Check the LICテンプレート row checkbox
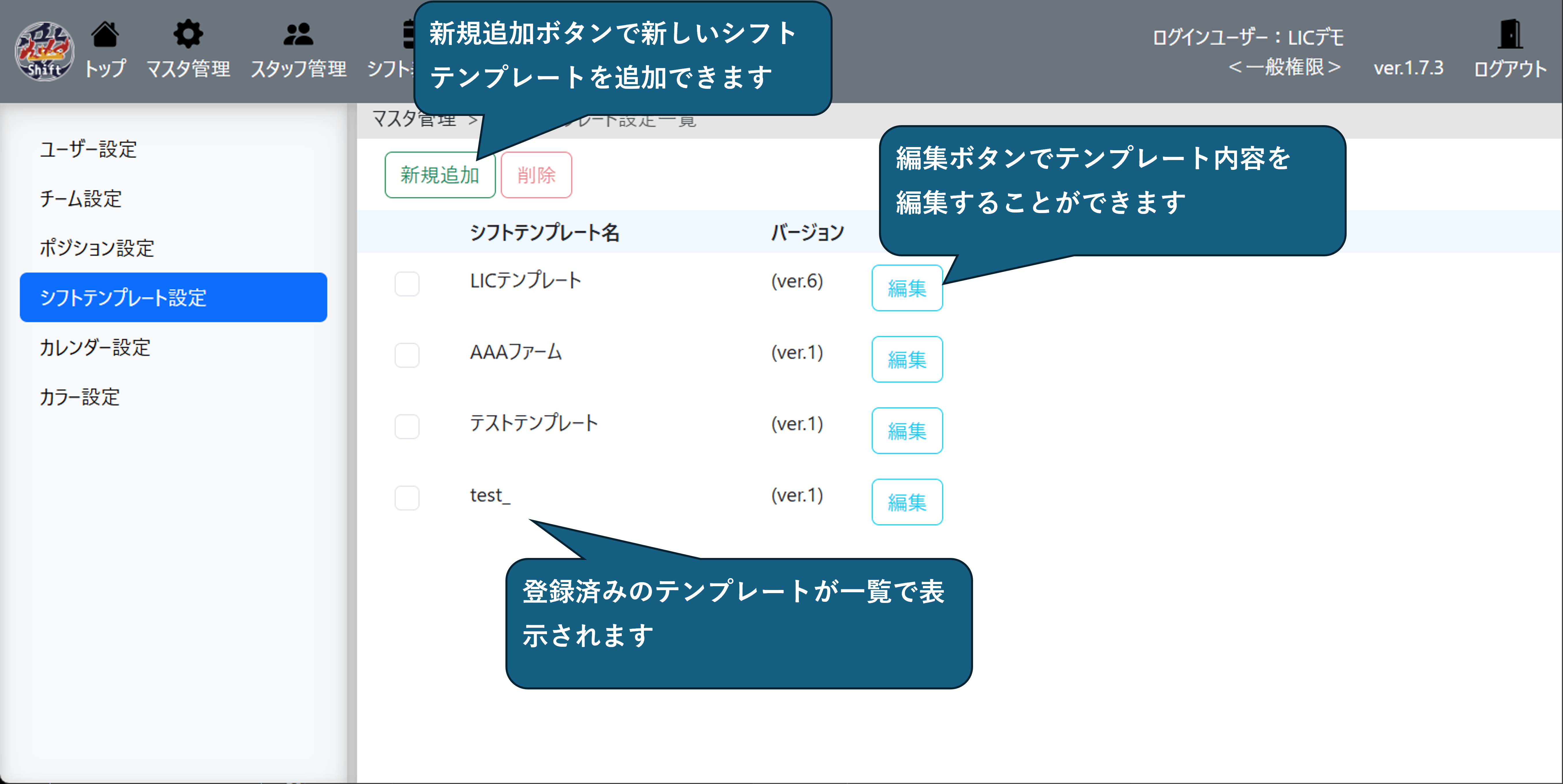The image size is (1563, 784). click(406, 284)
